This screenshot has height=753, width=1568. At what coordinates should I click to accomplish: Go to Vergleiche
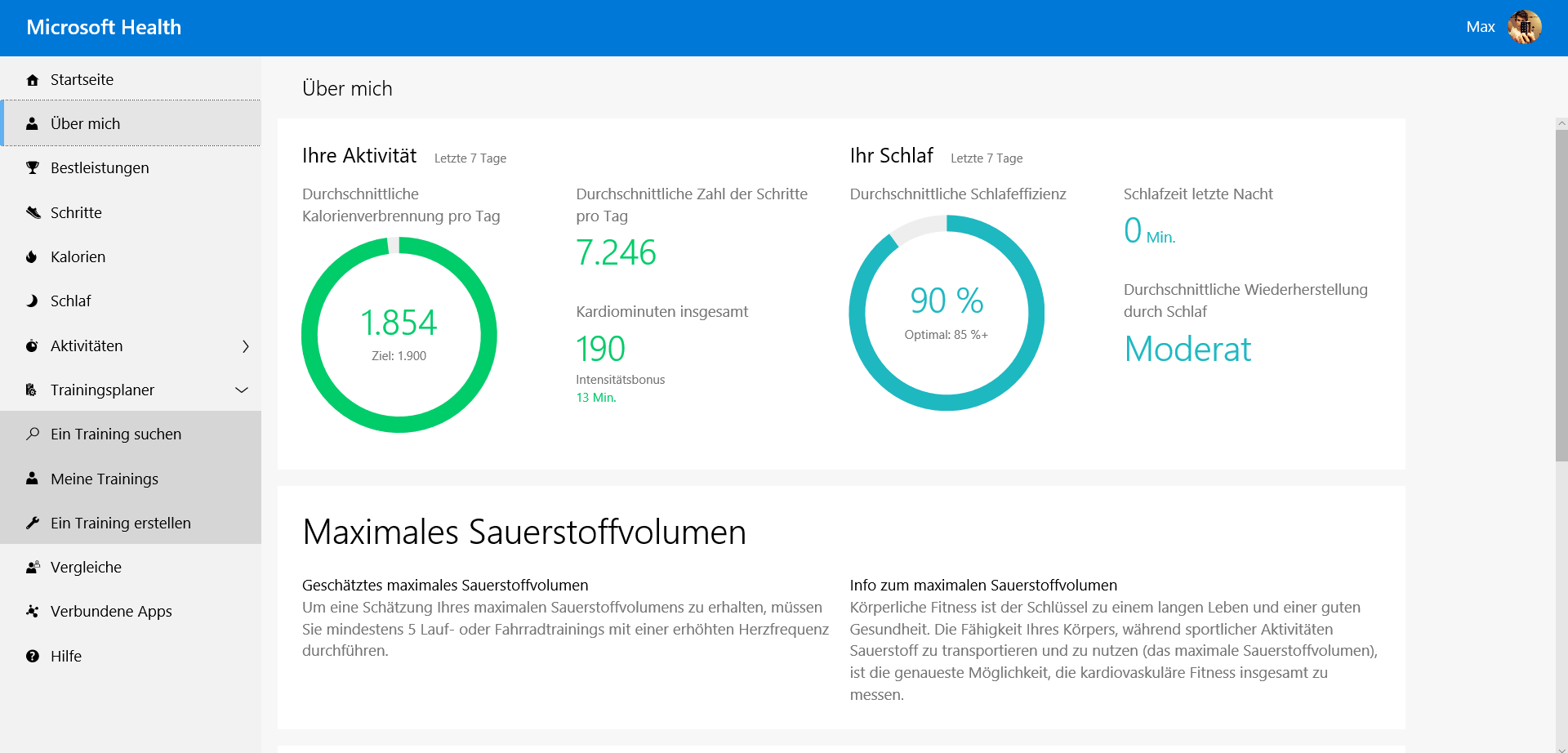(131, 567)
